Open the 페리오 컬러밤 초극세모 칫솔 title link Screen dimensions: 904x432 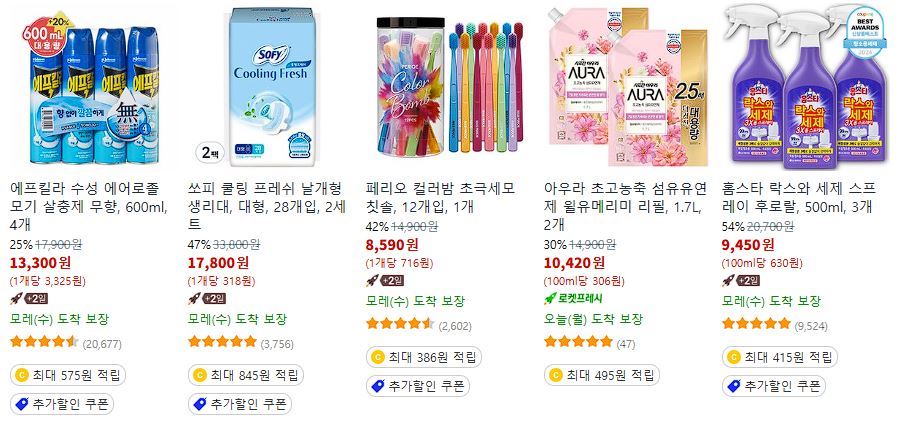click(439, 197)
